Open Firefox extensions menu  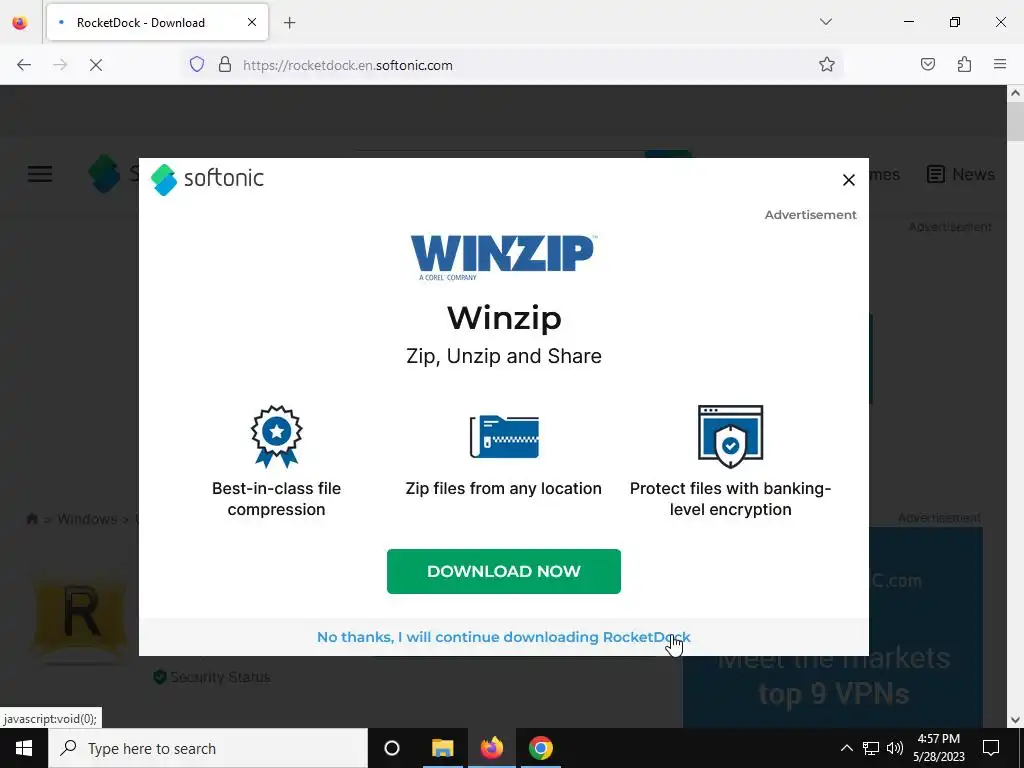(x=964, y=65)
